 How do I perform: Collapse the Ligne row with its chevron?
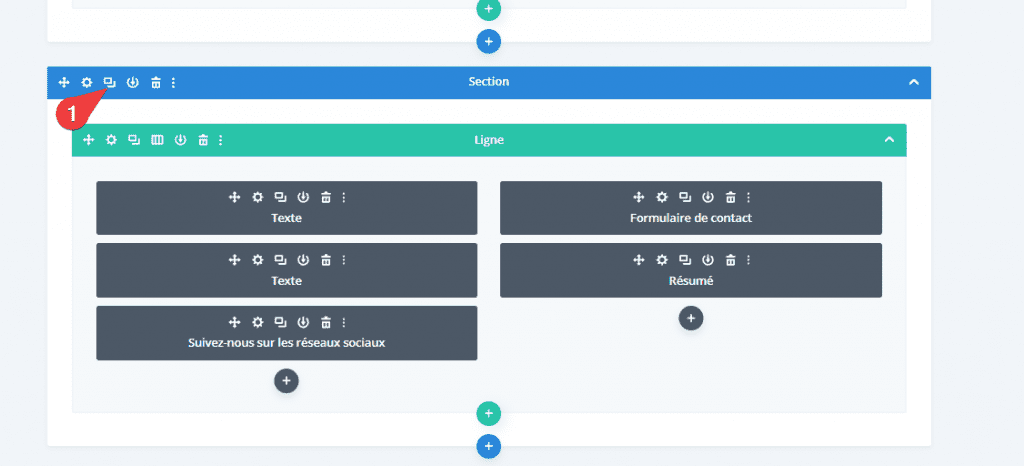point(889,140)
